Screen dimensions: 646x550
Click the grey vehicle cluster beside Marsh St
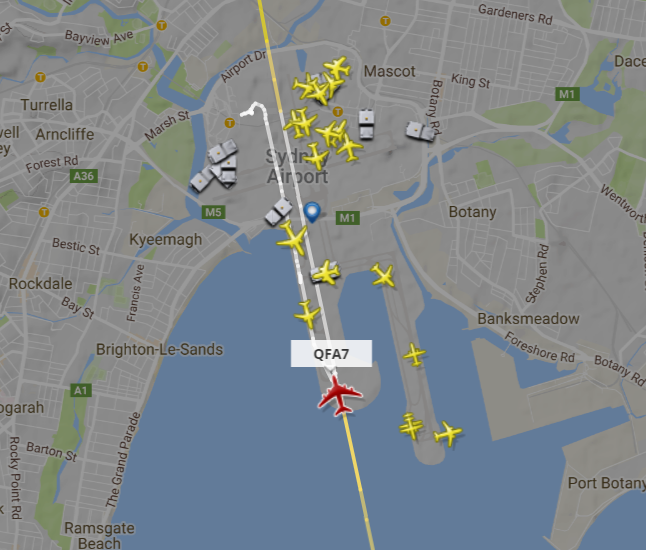(x=215, y=166)
